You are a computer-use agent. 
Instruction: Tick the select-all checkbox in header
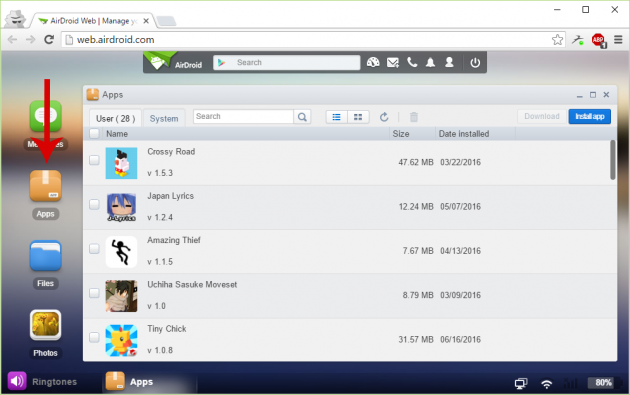[94, 133]
